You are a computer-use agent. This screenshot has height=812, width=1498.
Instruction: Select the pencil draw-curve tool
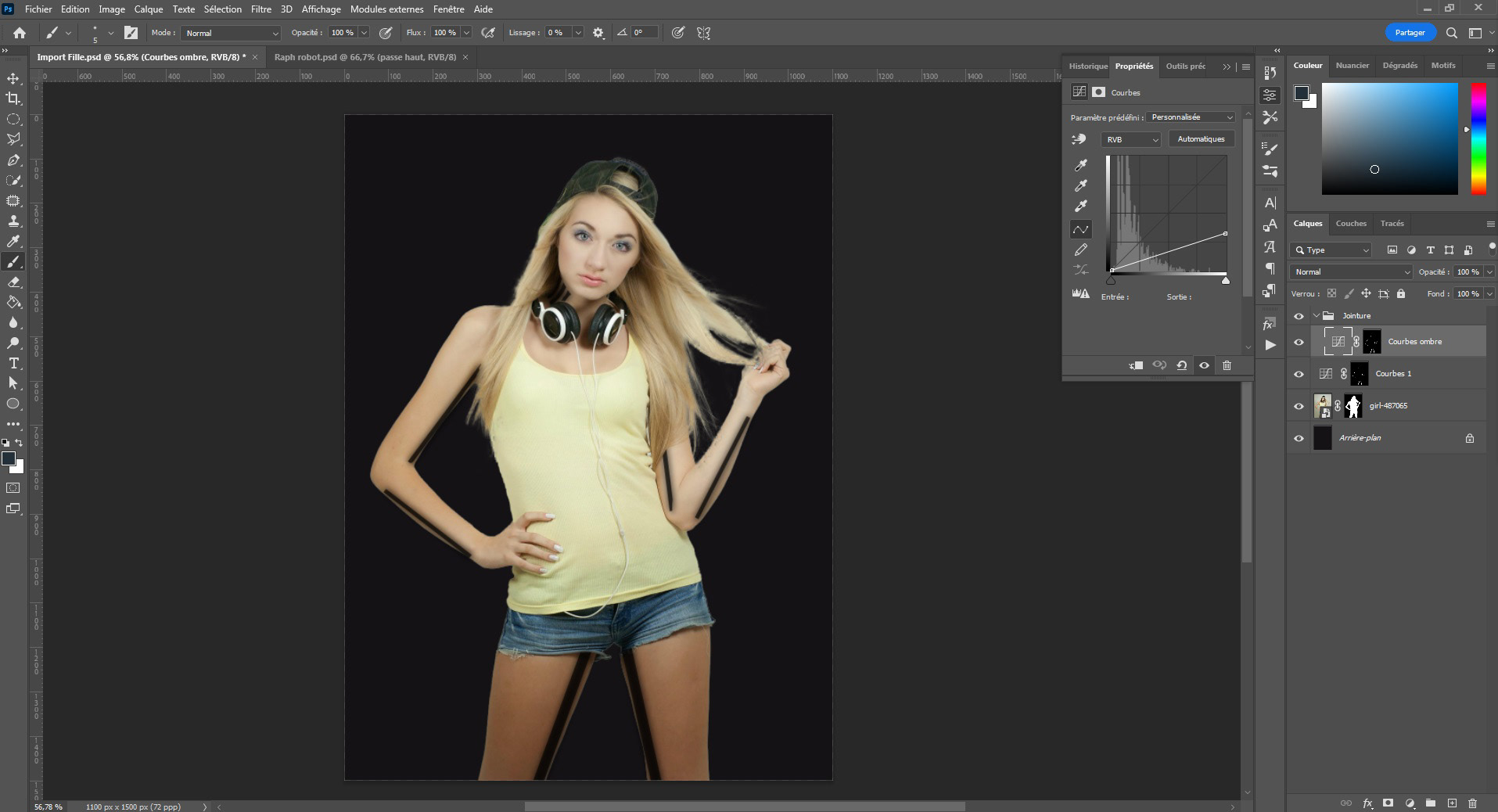coord(1081,250)
